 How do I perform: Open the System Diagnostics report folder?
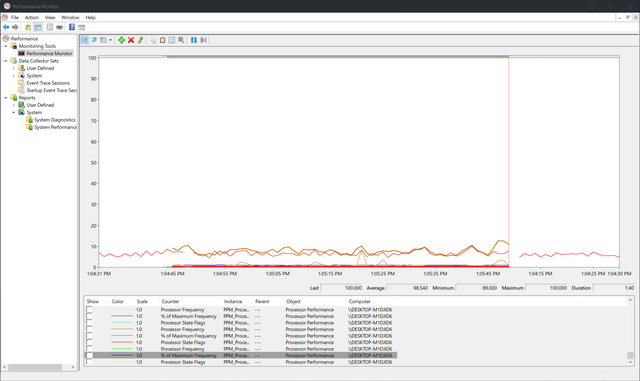55,120
